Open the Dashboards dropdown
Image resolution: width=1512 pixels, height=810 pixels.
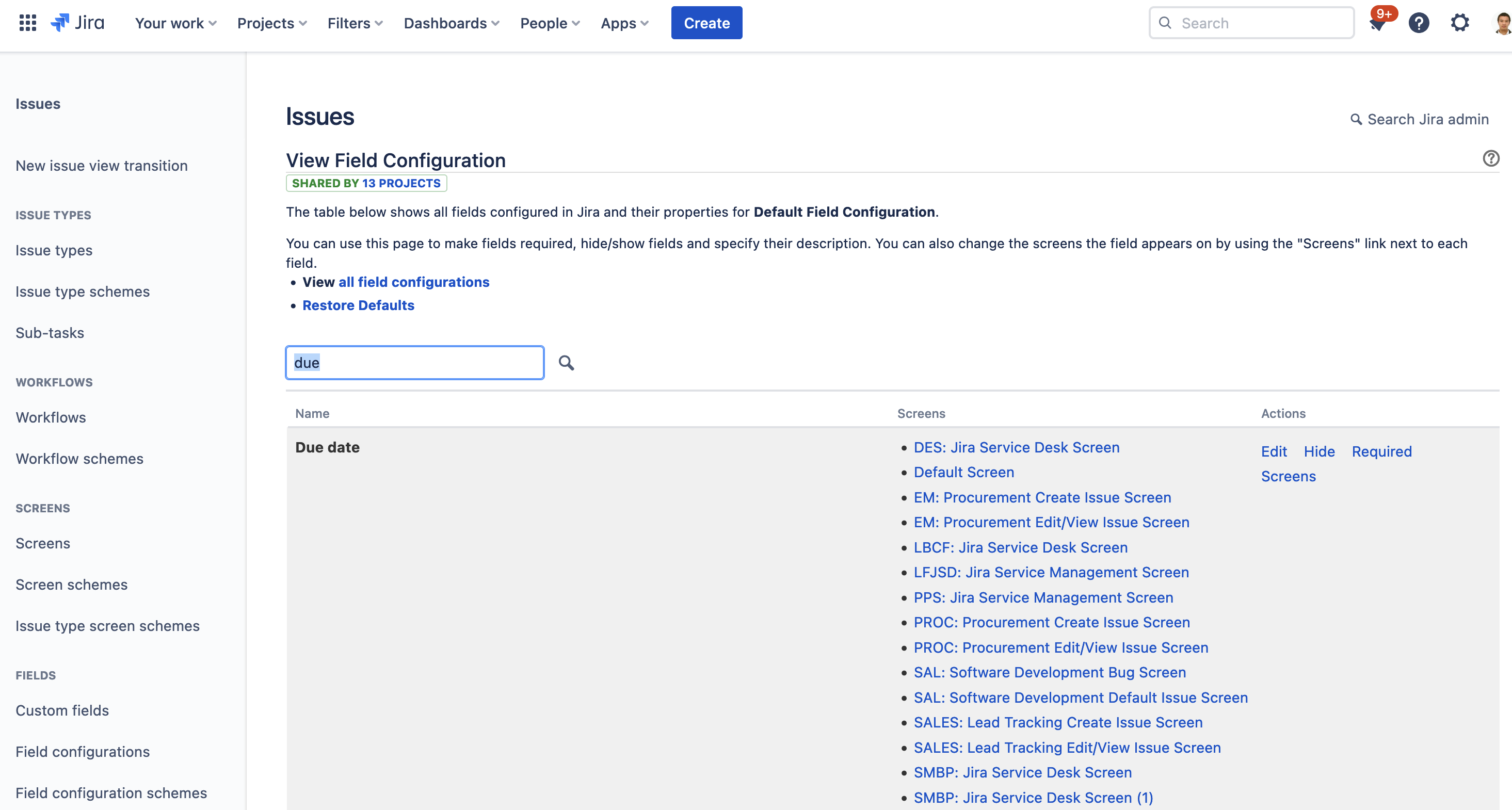tap(452, 23)
